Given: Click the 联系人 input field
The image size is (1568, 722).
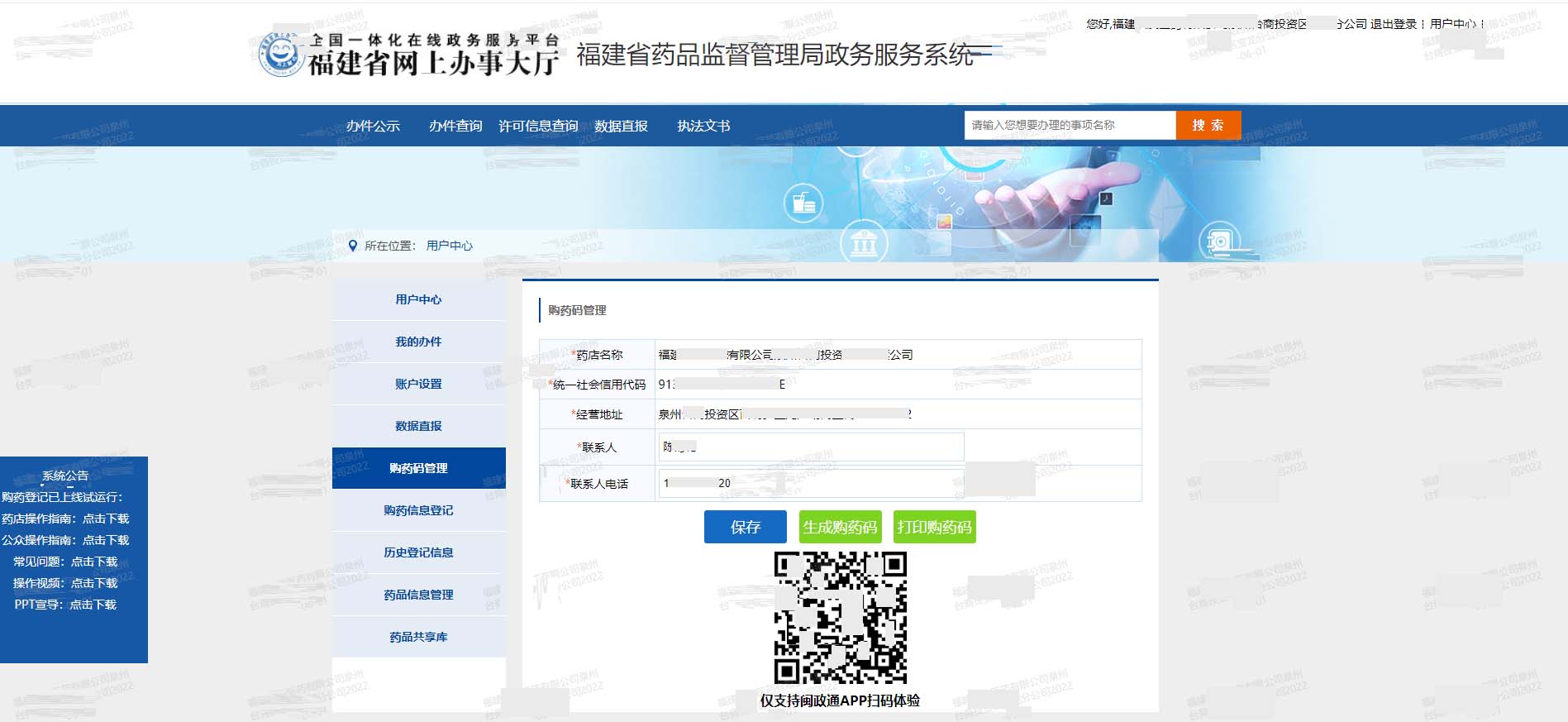Looking at the screenshot, I should (x=812, y=447).
